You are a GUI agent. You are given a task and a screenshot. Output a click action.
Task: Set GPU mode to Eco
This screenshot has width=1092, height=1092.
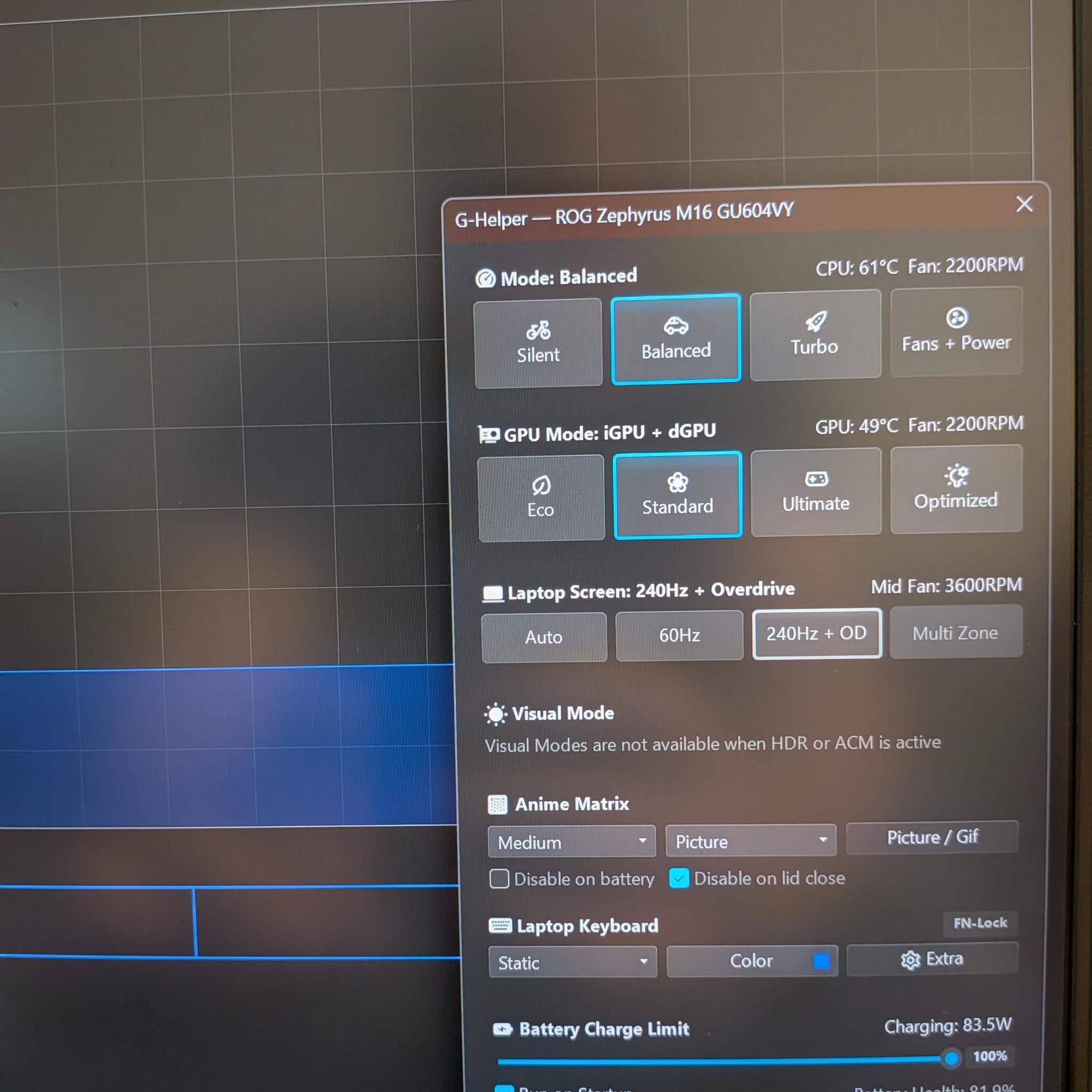[541, 499]
